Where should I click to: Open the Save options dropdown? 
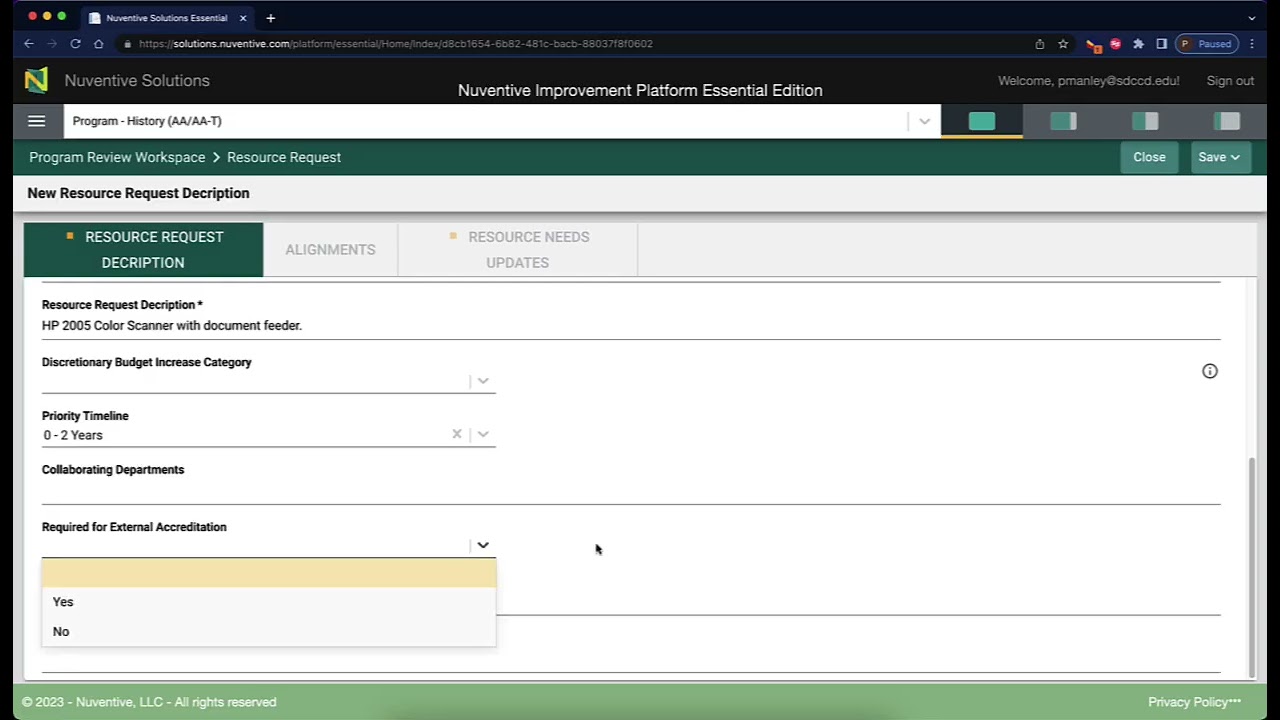click(1220, 157)
